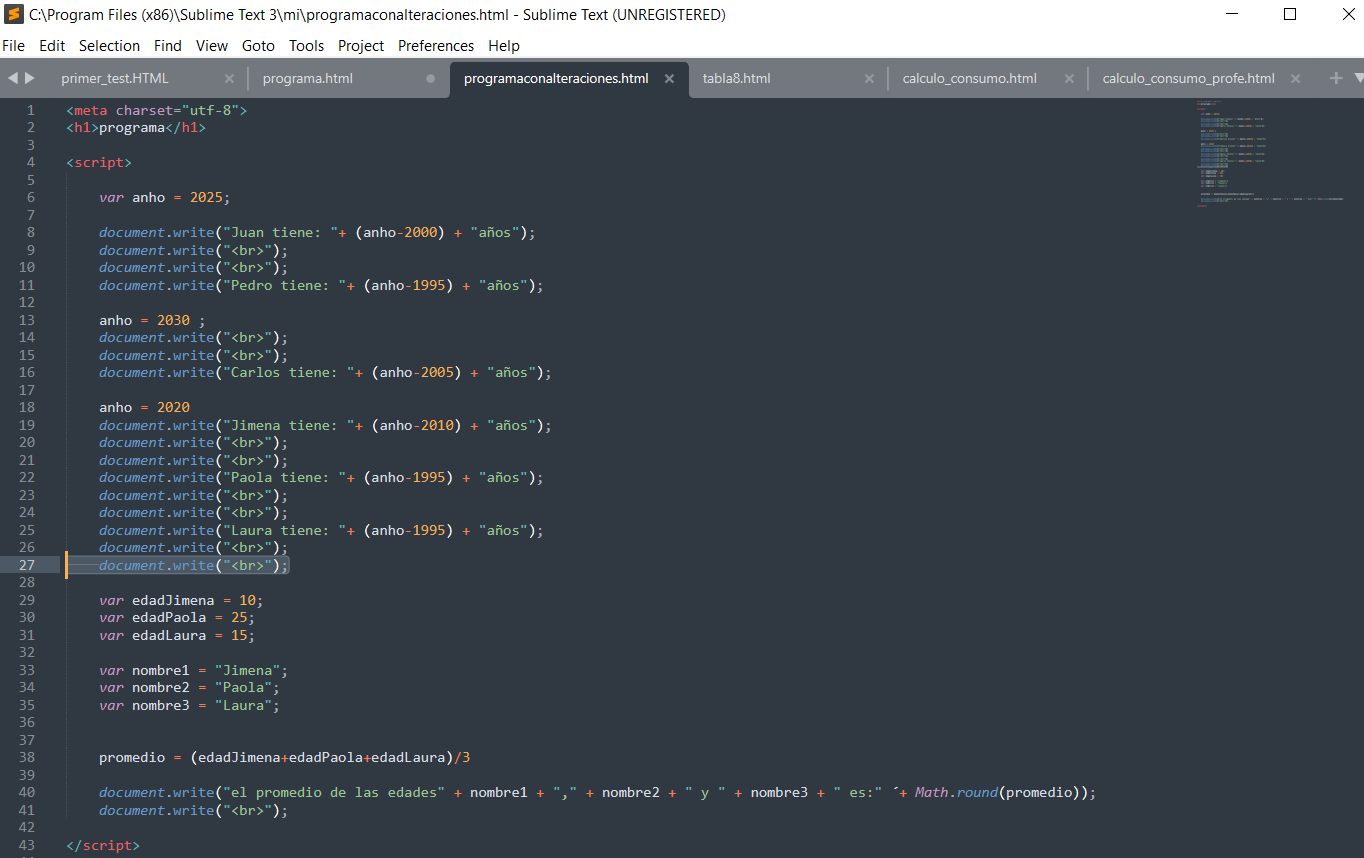Click the edadJimena variable declaration
Screen dimensions: 1364x858
[x=181, y=600]
